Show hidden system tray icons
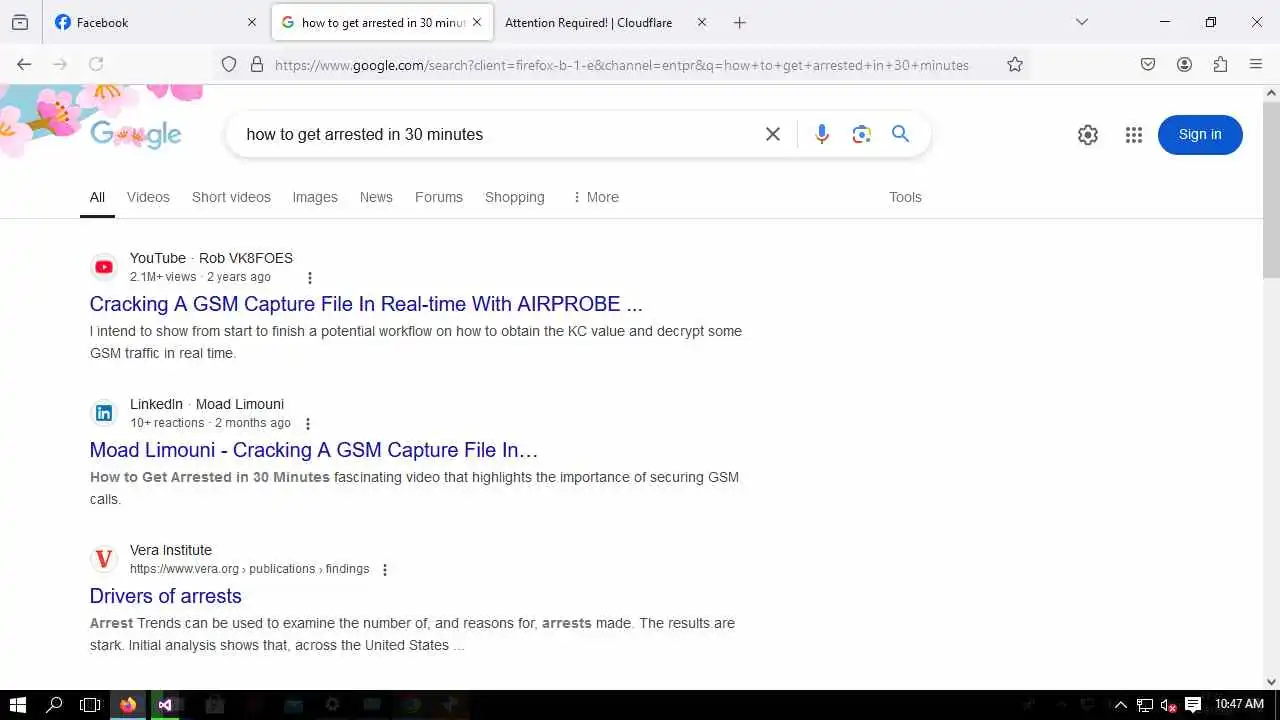This screenshot has width=1280, height=720. pyautogui.click(x=1121, y=705)
